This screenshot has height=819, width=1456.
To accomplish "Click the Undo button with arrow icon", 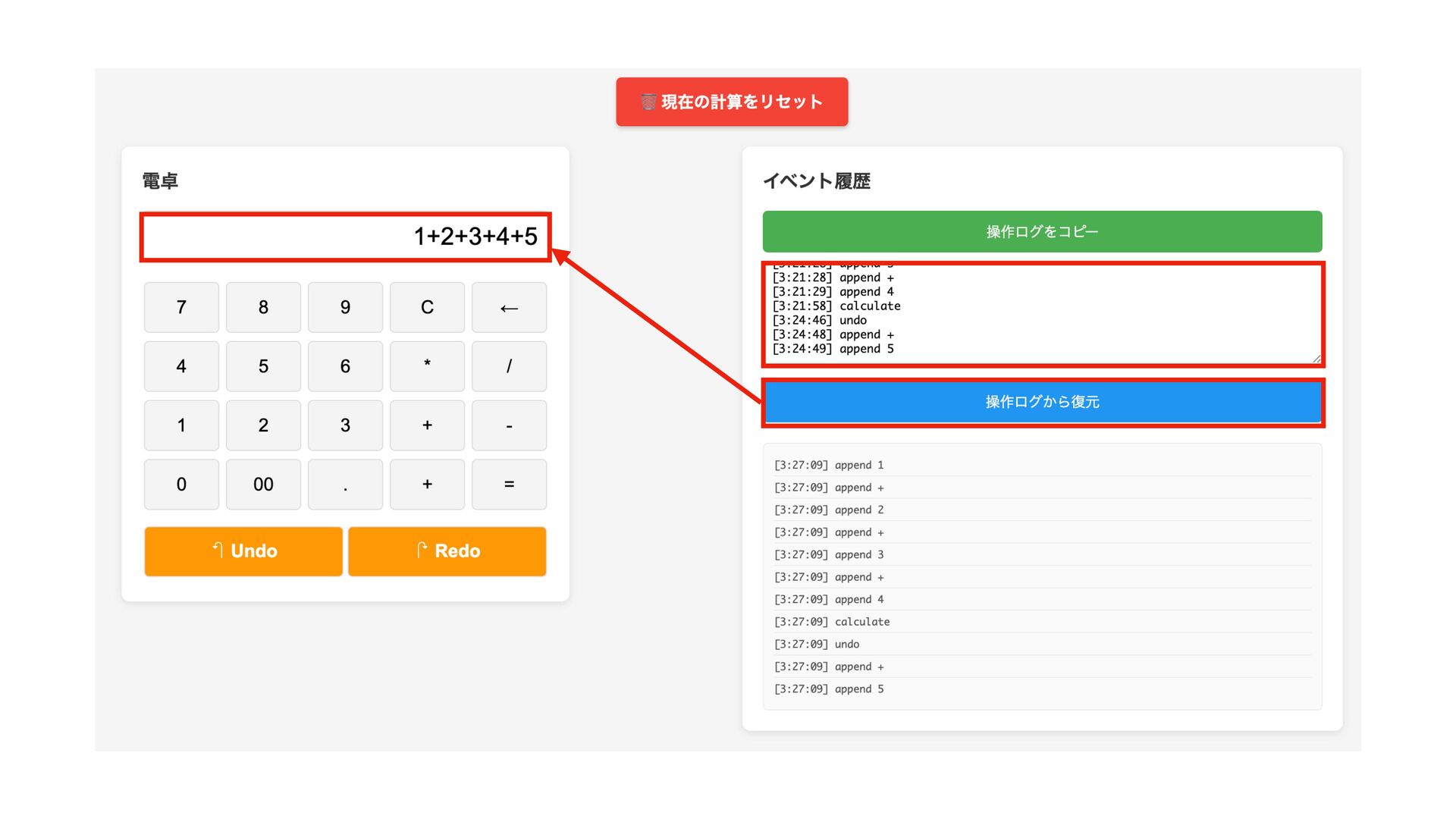I will [243, 551].
